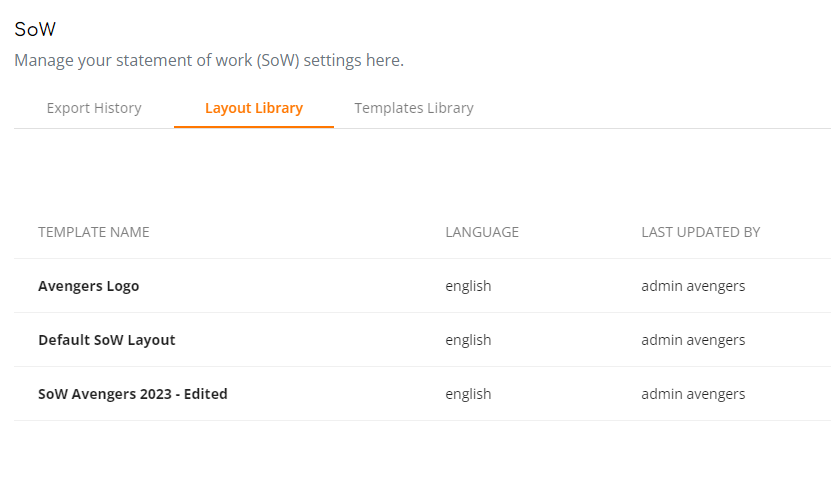The height and width of the screenshot is (480, 831).
Task: Open the Avengers Logo layout
Action: click(89, 286)
